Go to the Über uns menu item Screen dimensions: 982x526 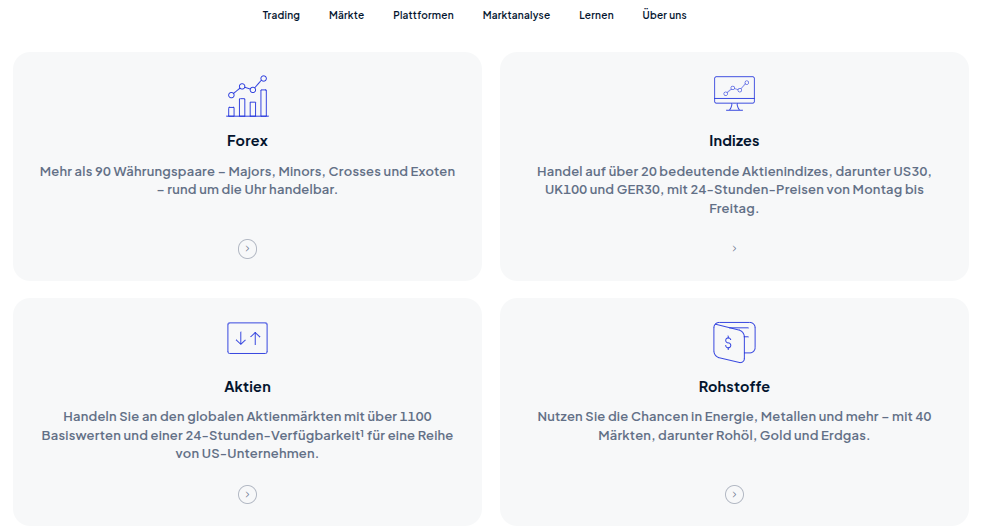pos(664,15)
